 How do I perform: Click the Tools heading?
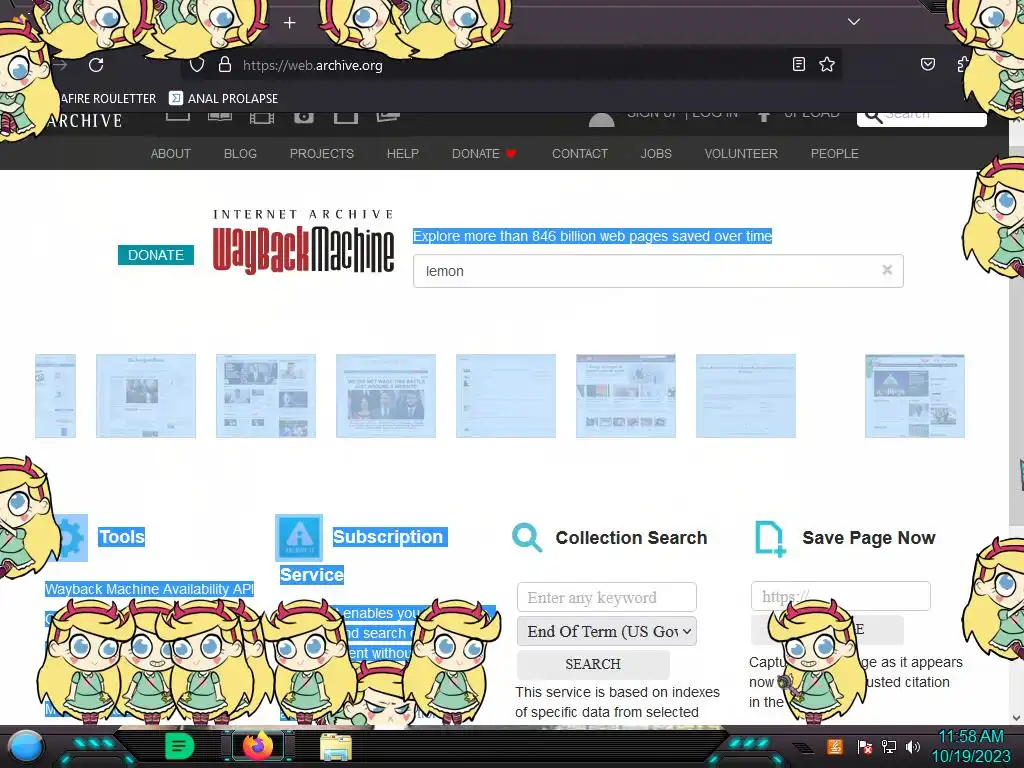(x=122, y=537)
